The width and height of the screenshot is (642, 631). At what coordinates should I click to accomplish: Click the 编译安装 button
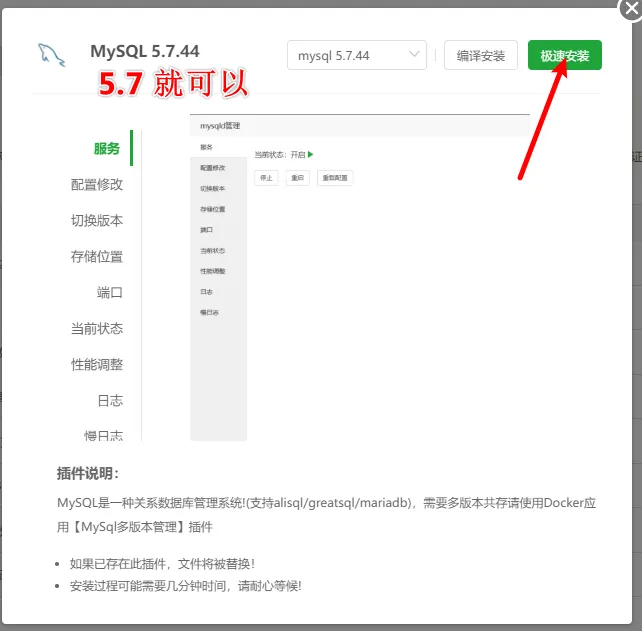click(481, 55)
